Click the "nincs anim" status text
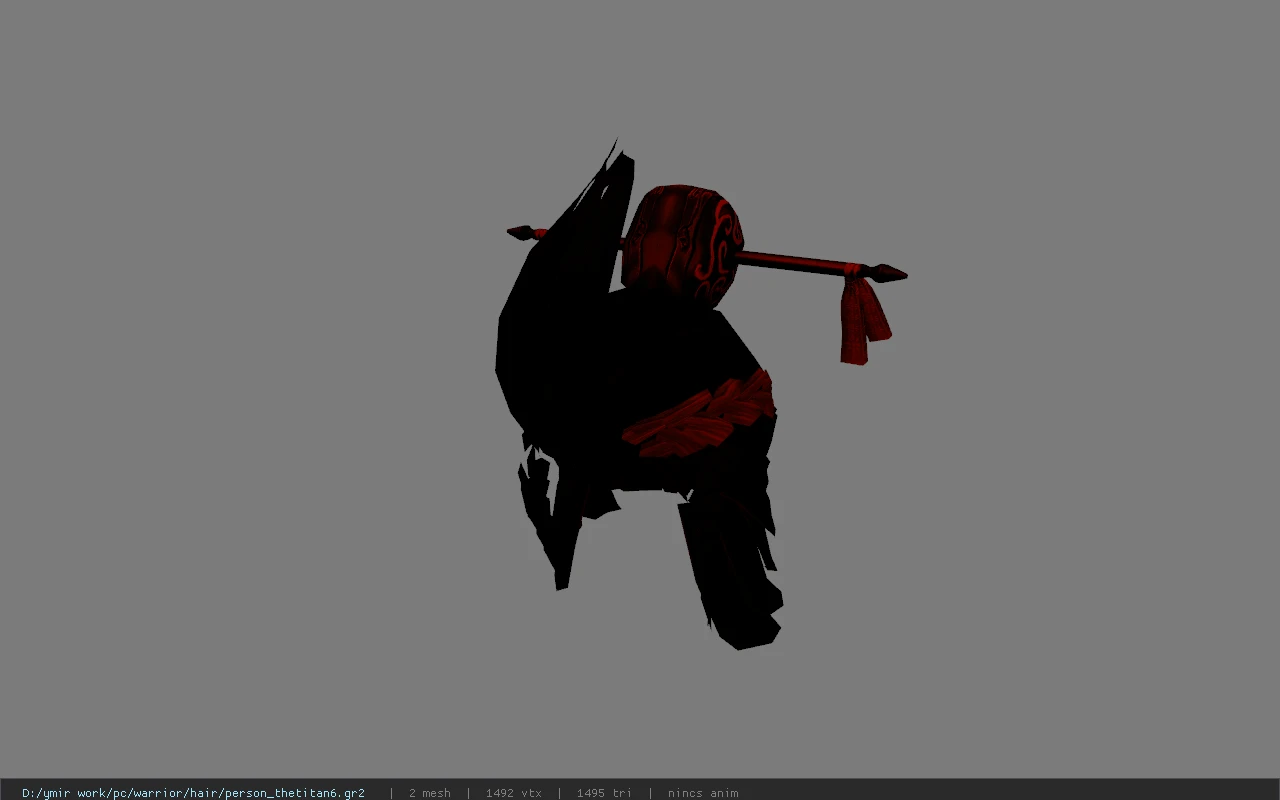The width and height of the screenshot is (1280, 800). tap(703, 793)
